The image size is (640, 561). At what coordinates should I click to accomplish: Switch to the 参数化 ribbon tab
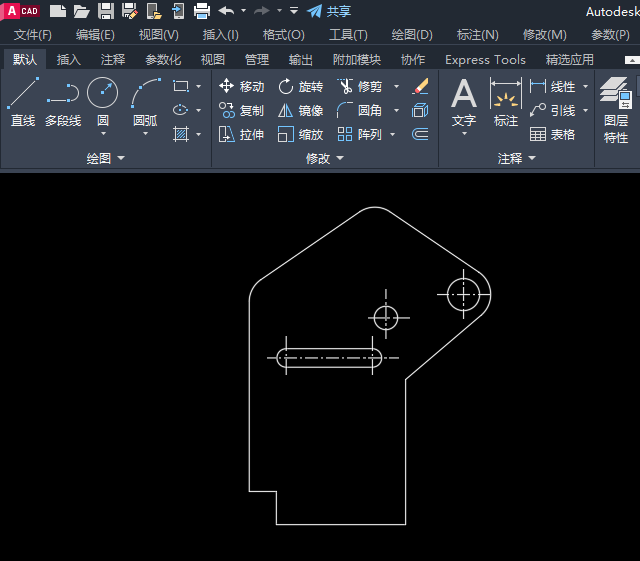point(163,60)
